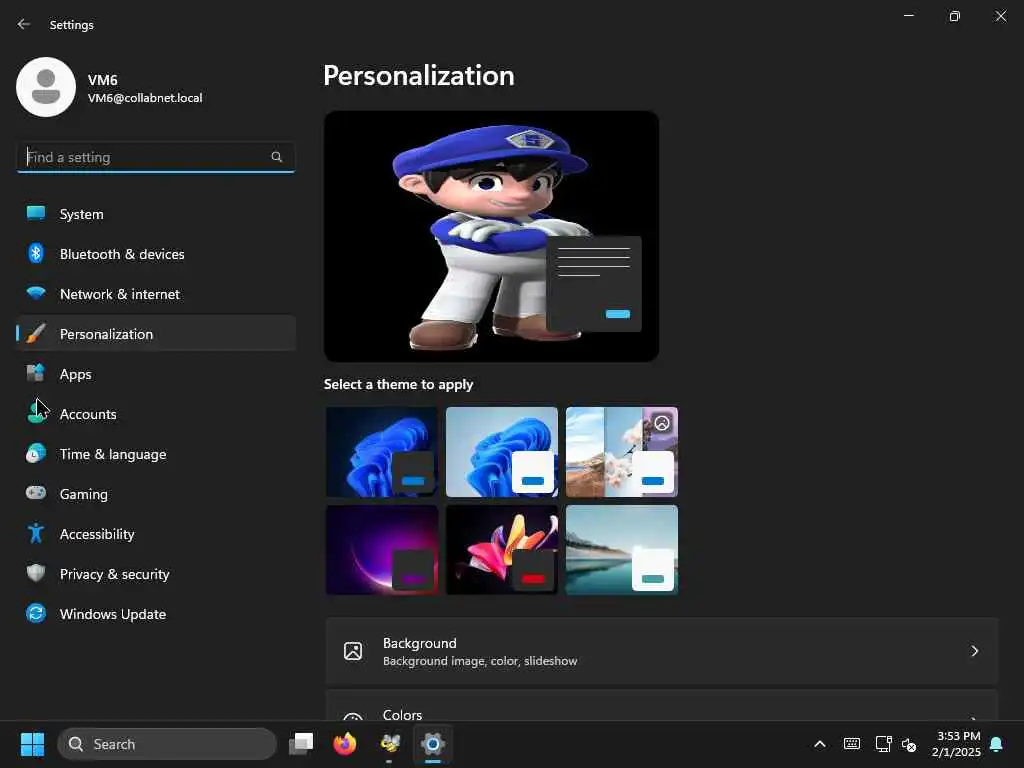Launch Firefox from the taskbar

coord(345,744)
